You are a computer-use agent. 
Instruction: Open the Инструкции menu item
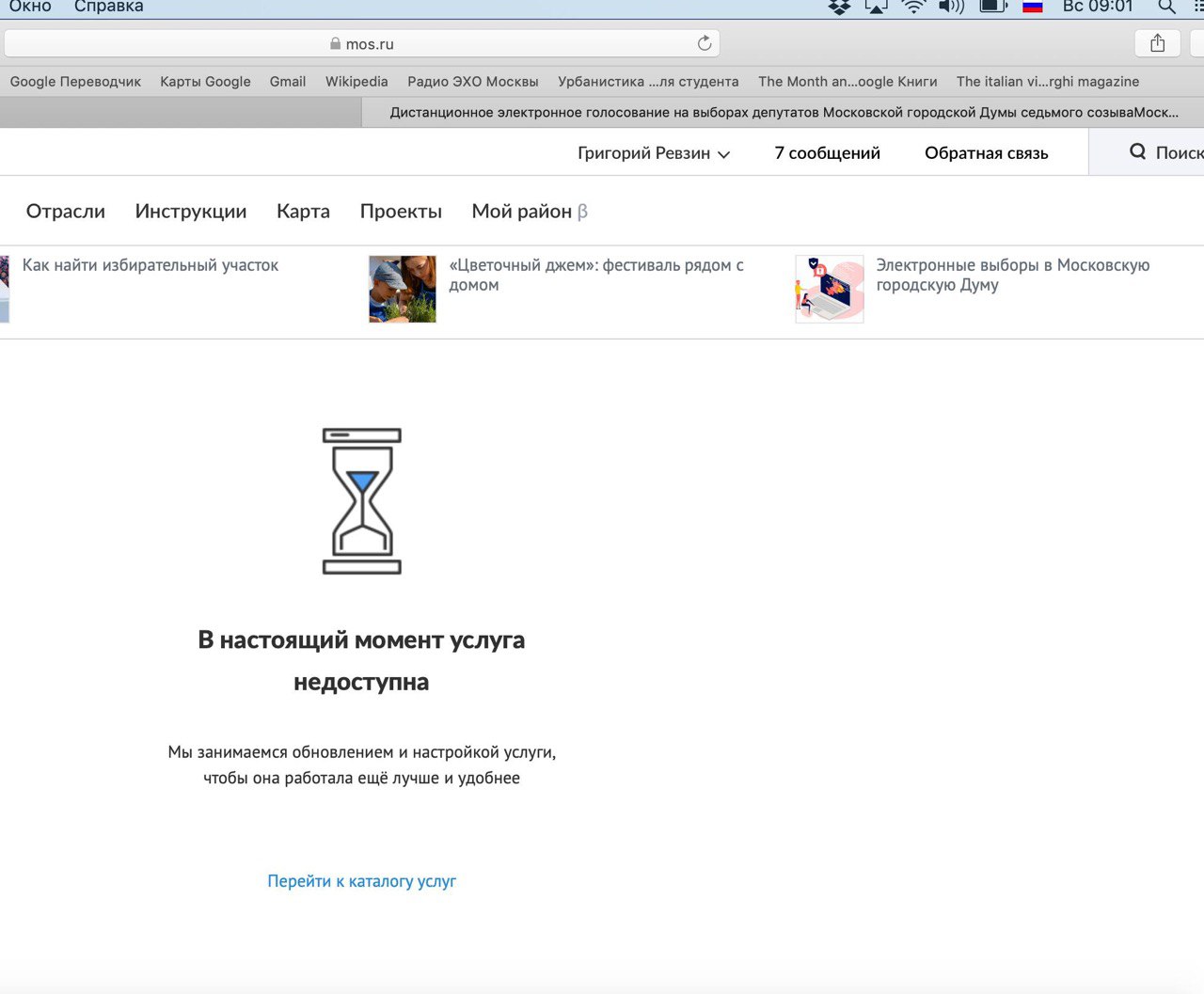[x=191, y=212]
